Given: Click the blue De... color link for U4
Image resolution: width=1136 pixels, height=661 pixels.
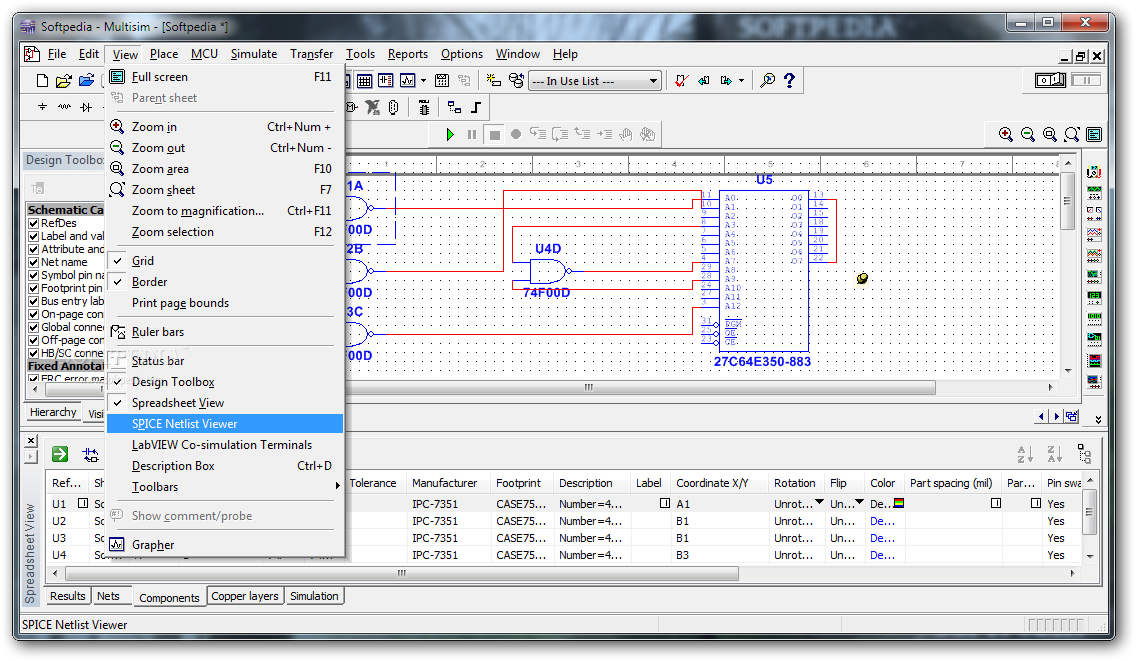Looking at the screenshot, I should click(882, 555).
